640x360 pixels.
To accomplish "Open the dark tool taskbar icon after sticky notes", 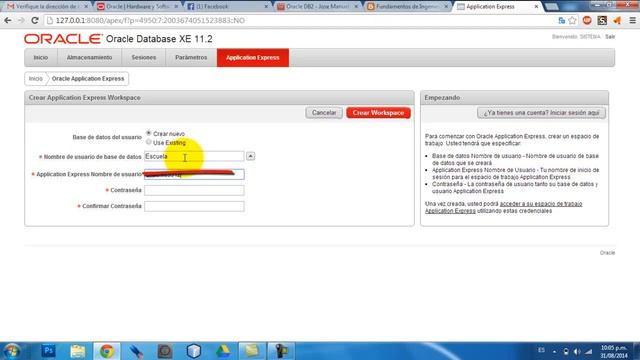I will click(281, 351).
